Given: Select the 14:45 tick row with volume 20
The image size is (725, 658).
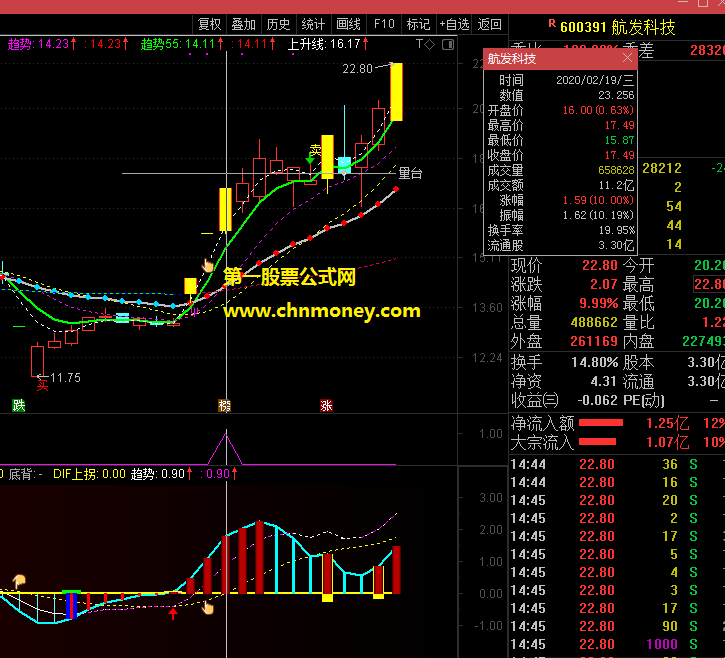Looking at the screenshot, I should [x=617, y=500].
